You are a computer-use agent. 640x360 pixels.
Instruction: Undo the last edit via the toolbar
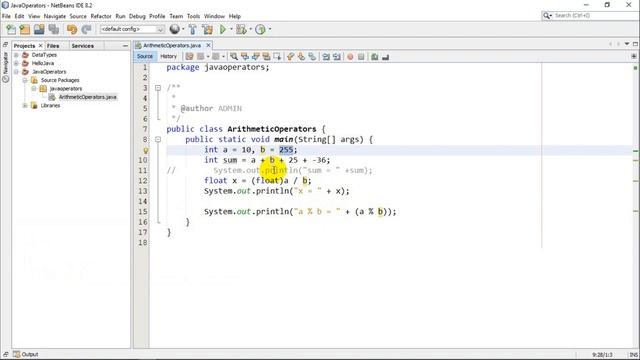[72, 29]
